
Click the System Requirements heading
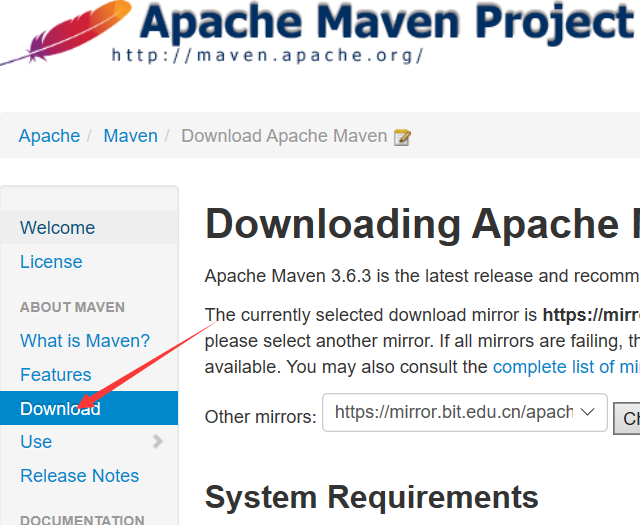[x=372, y=497]
